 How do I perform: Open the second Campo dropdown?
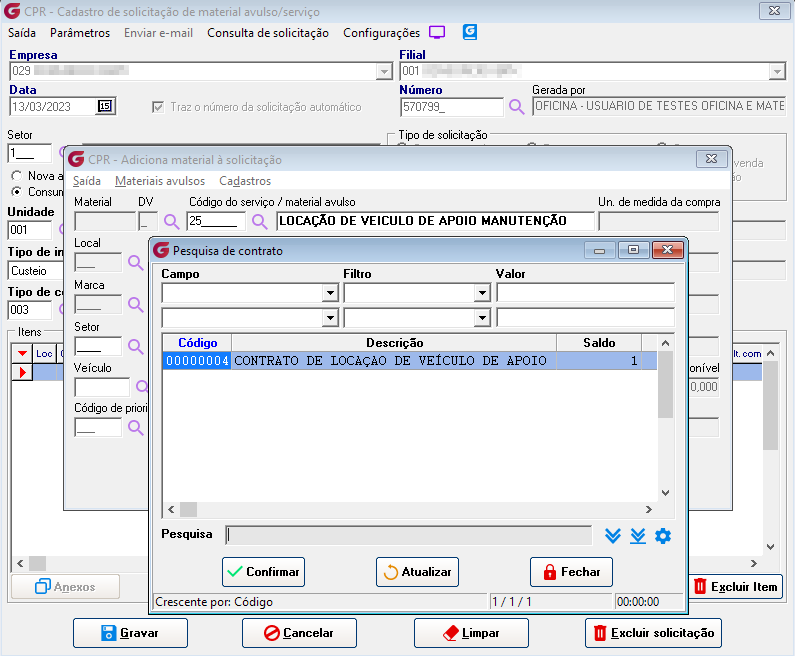pos(330,318)
